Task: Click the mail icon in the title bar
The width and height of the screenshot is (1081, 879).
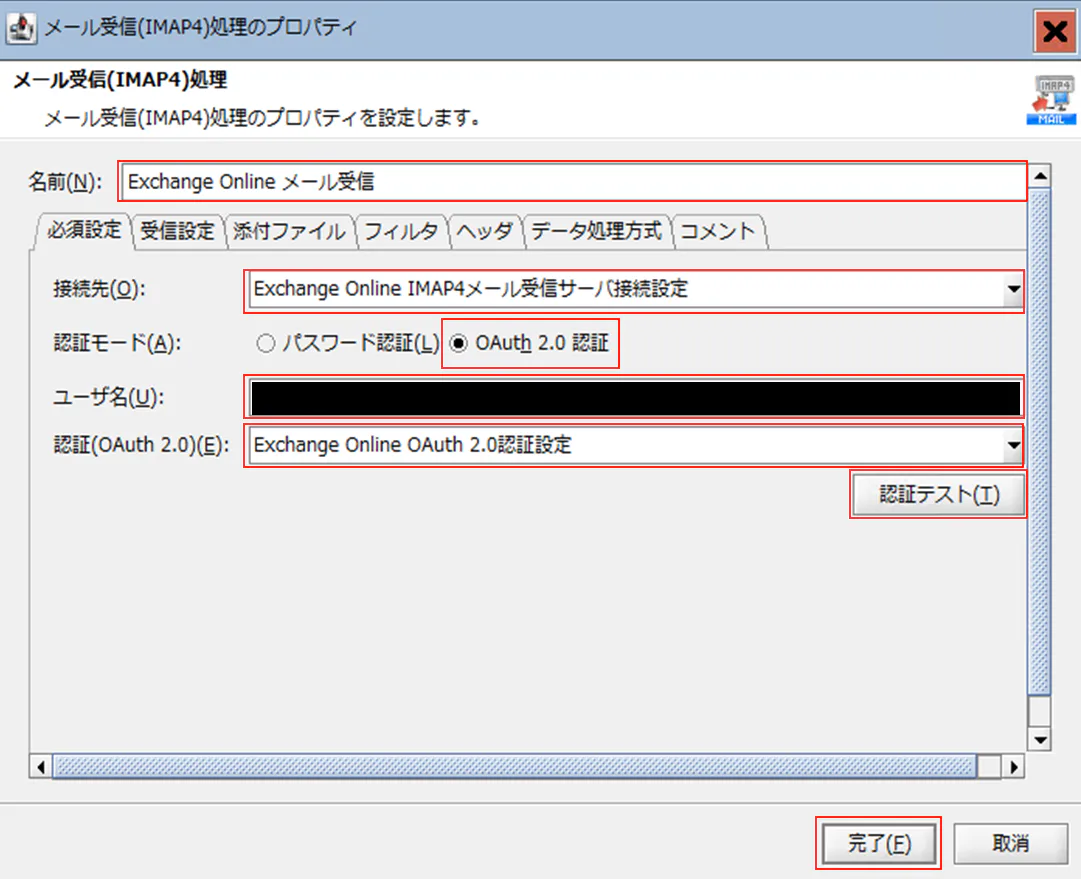Action: pyautogui.click(x=22, y=30)
